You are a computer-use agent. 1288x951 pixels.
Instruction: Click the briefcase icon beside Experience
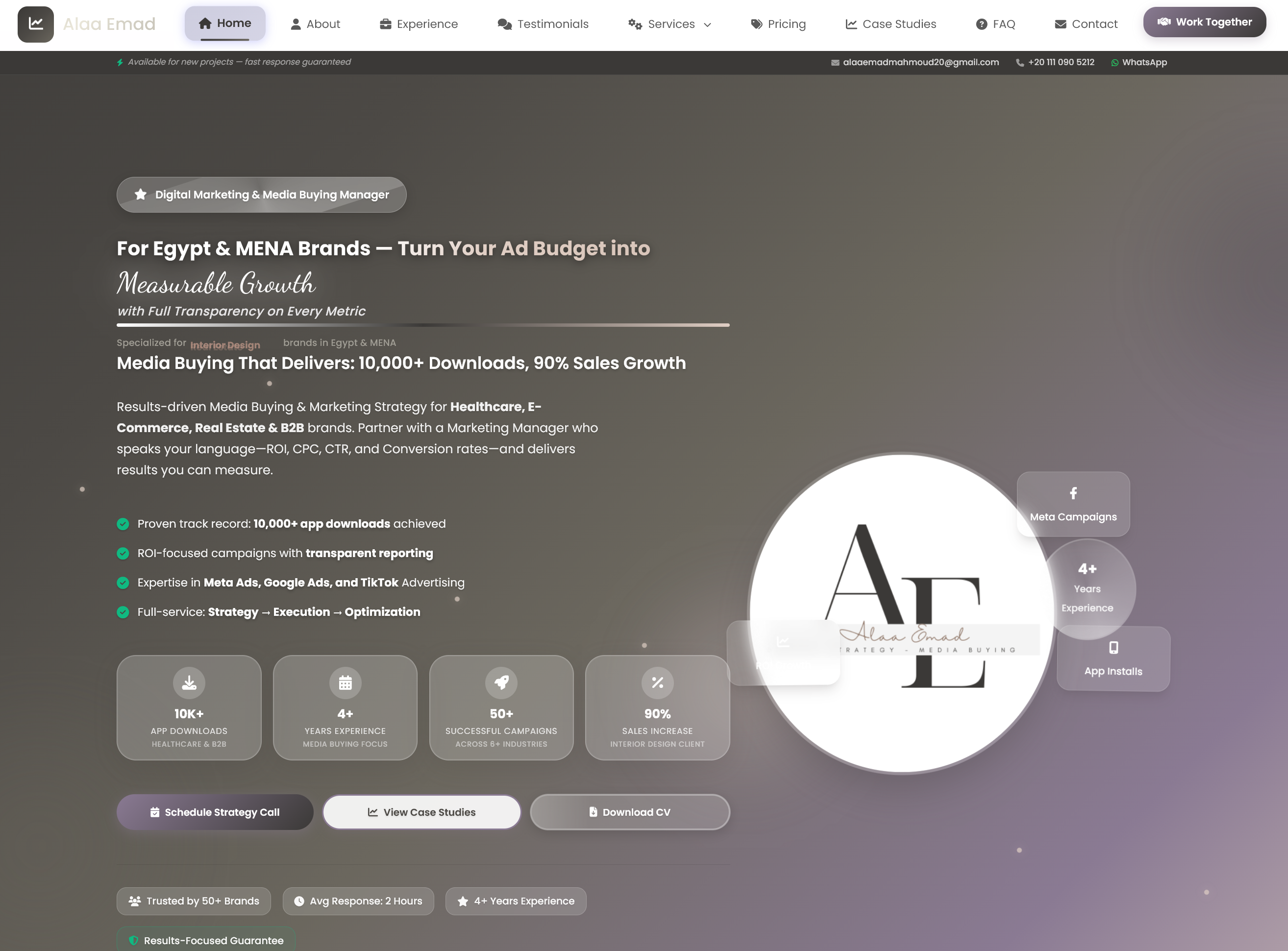tap(386, 24)
